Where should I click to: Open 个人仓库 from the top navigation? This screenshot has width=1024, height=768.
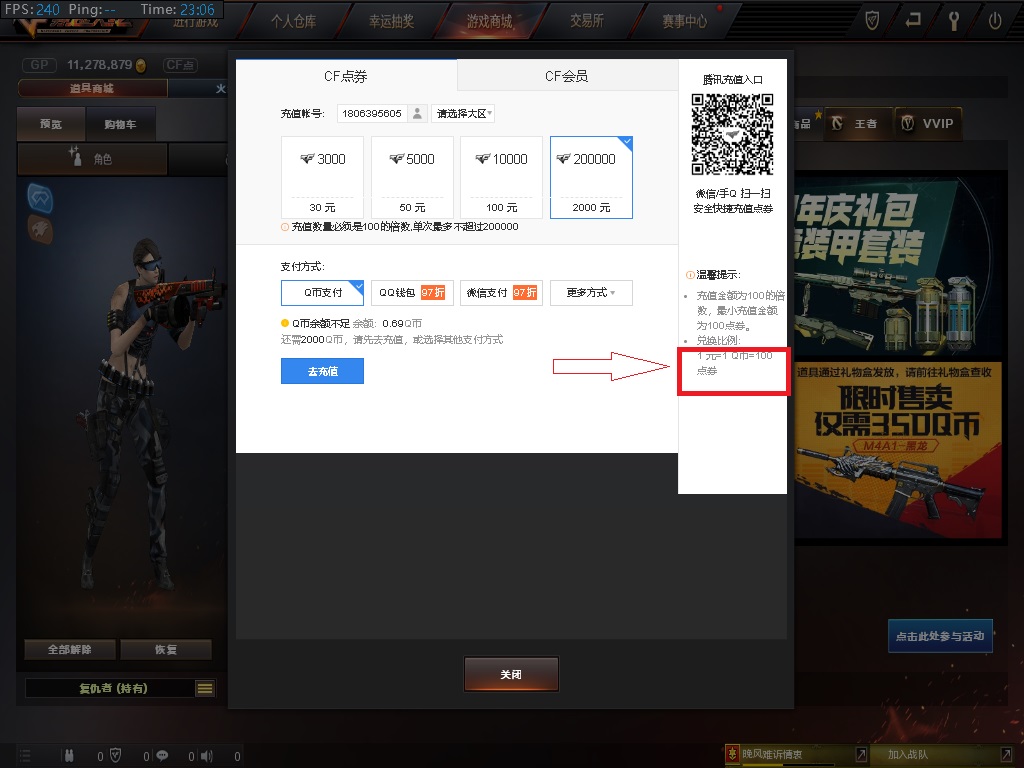click(294, 21)
